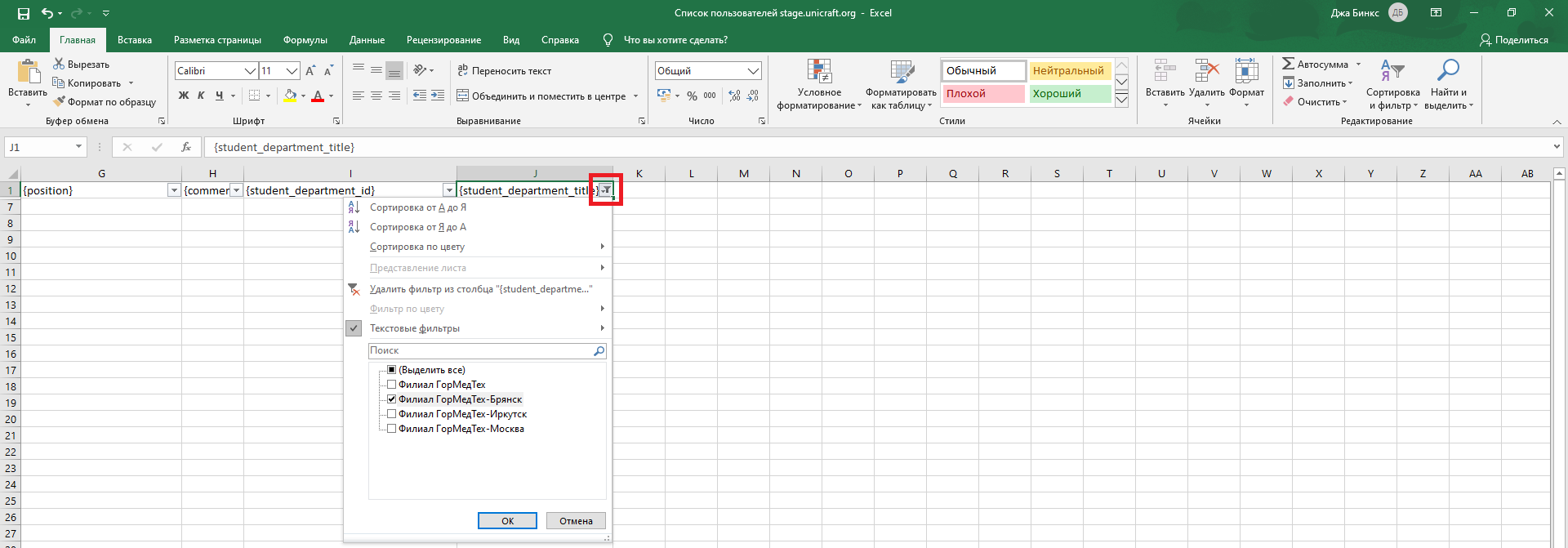Apply the Плохой cell style swatch
Screen dimensions: 1568x548
coord(983,94)
